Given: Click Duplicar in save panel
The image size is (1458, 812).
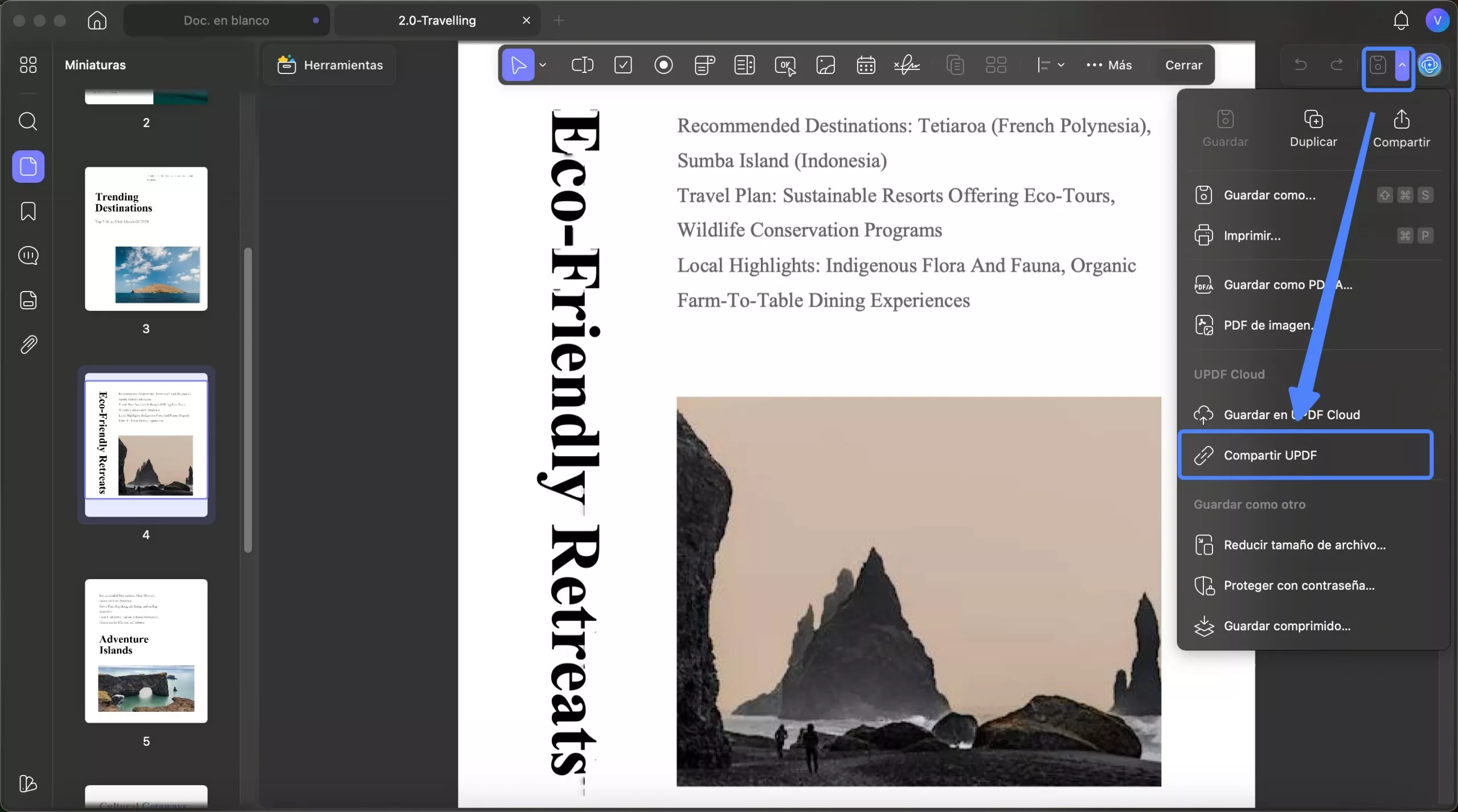Looking at the screenshot, I should coord(1313,129).
